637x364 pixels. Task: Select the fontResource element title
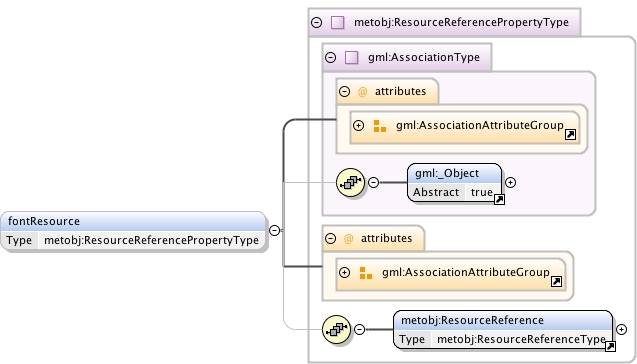44,221
